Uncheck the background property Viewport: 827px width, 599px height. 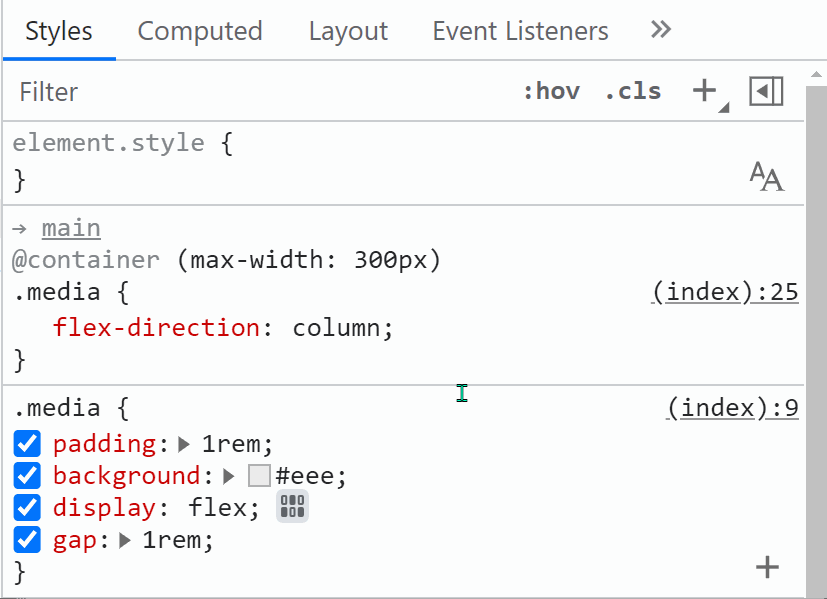click(26, 475)
